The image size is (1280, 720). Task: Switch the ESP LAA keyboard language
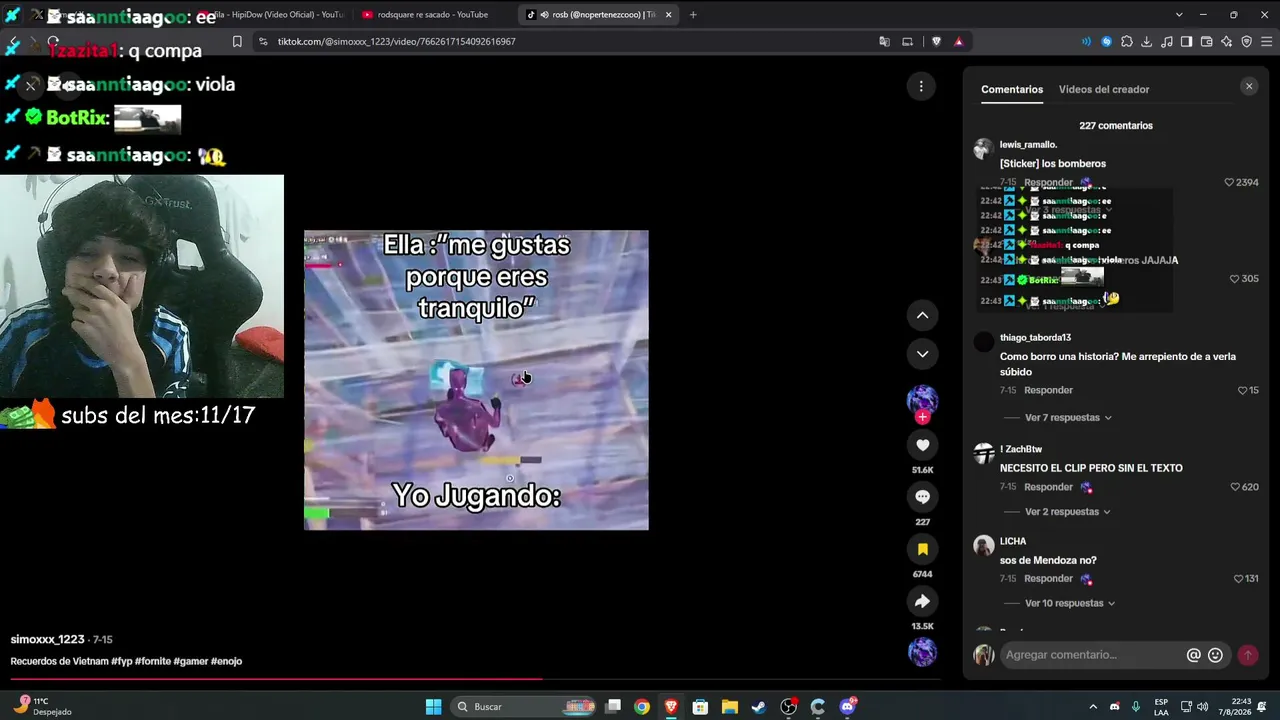[x=1161, y=707]
